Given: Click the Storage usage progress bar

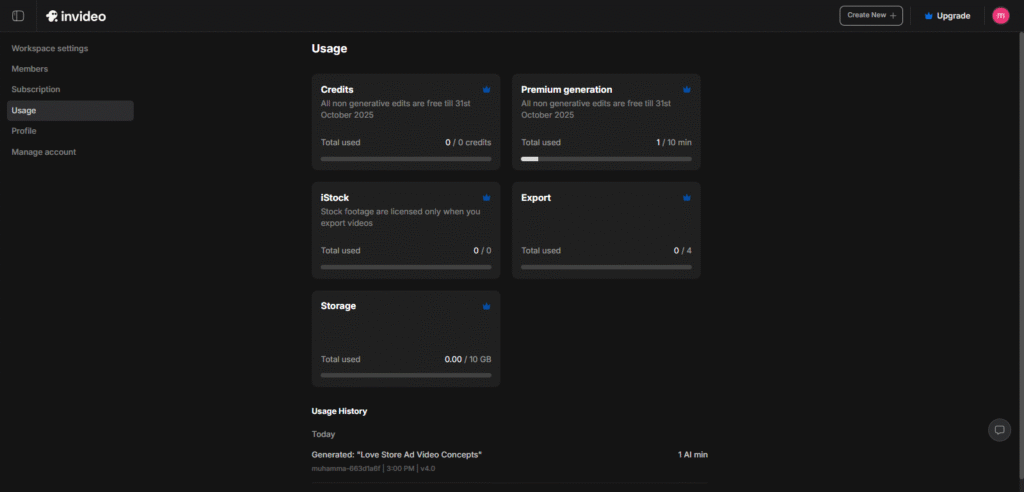Looking at the screenshot, I should coord(406,376).
